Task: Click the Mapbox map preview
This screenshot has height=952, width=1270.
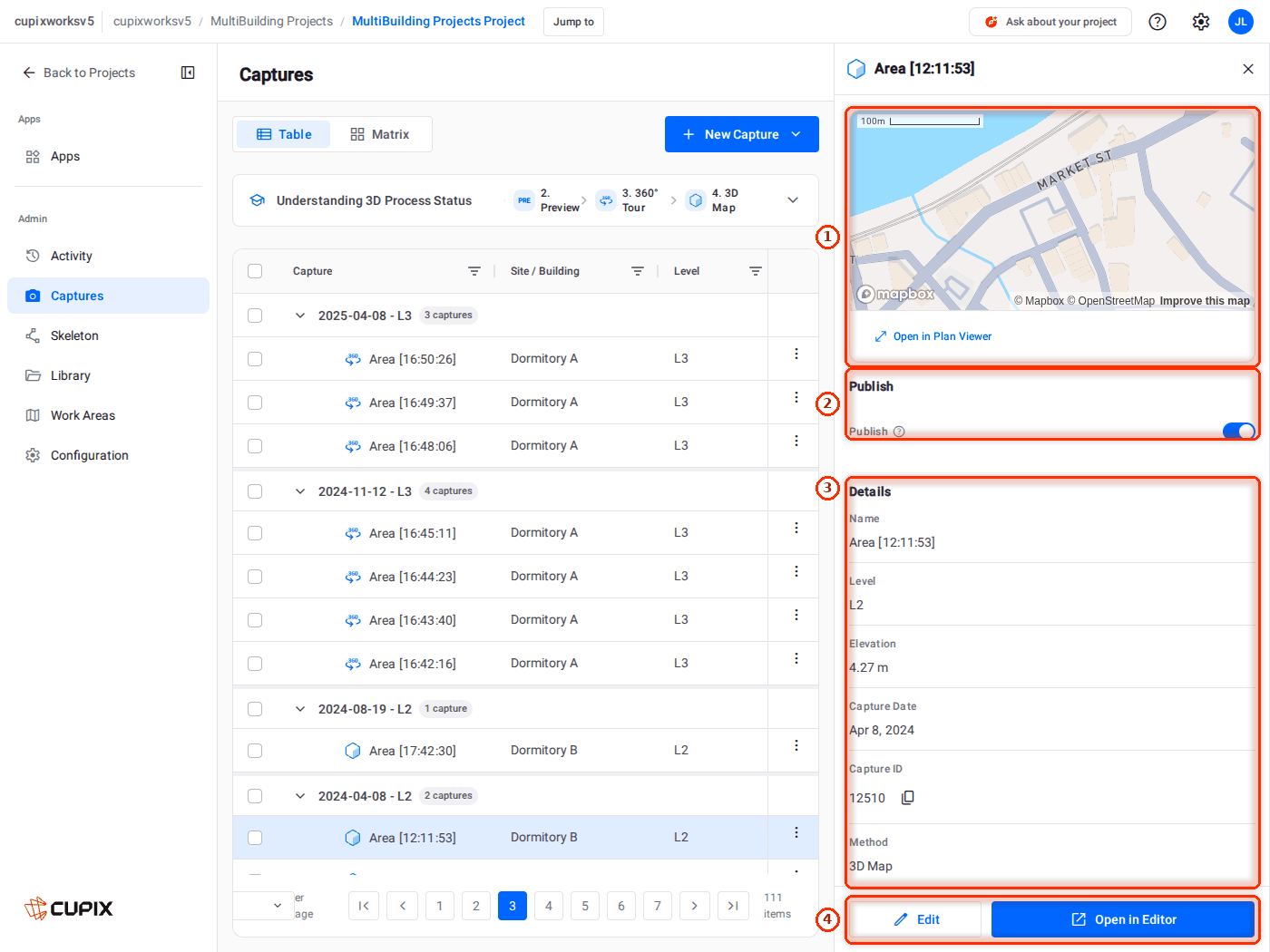Action: tap(1052, 210)
